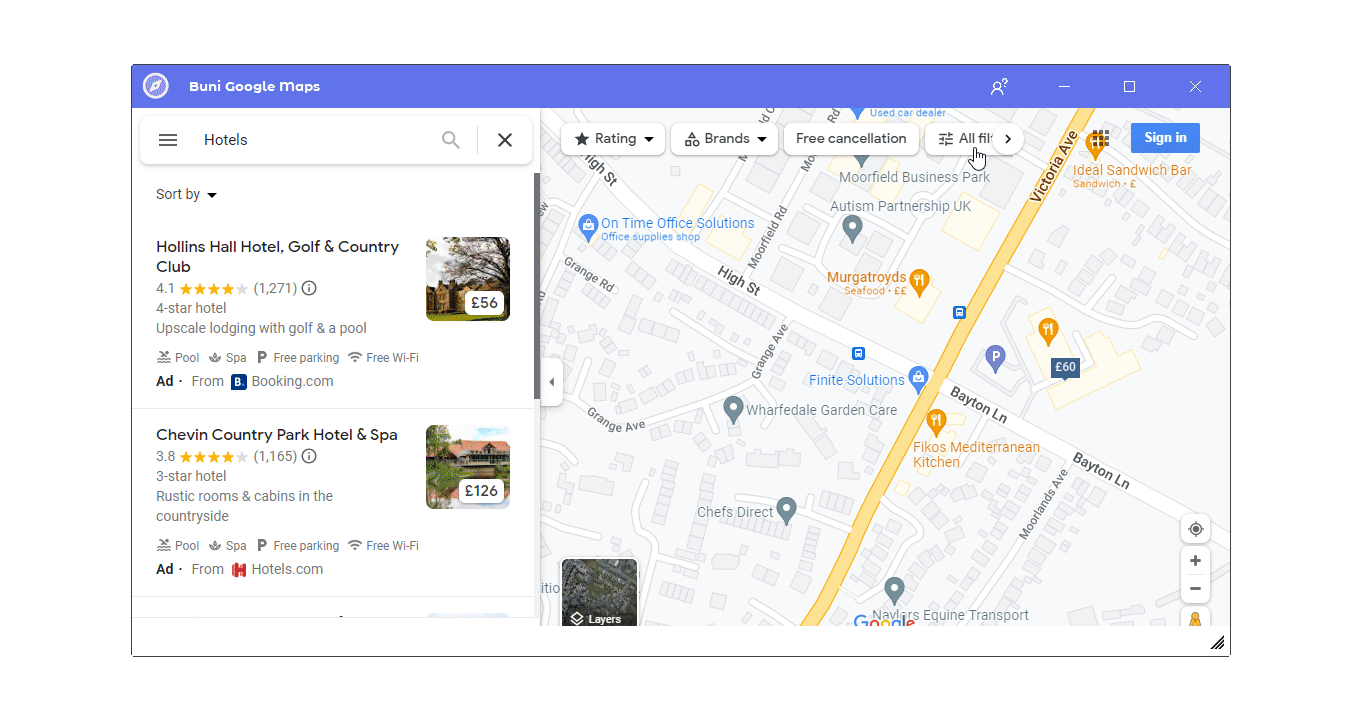Collapse the side results panel
This screenshot has height=723, width=1358.
click(x=551, y=382)
